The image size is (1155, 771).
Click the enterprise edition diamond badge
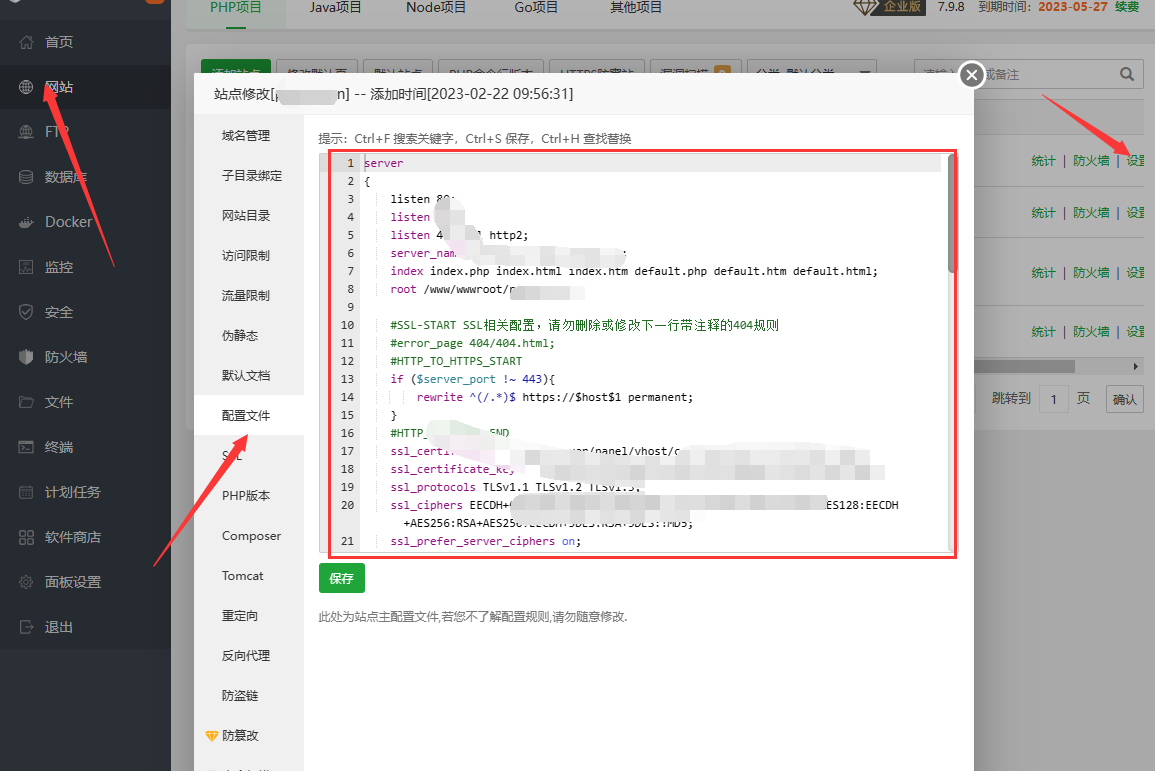coord(889,7)
